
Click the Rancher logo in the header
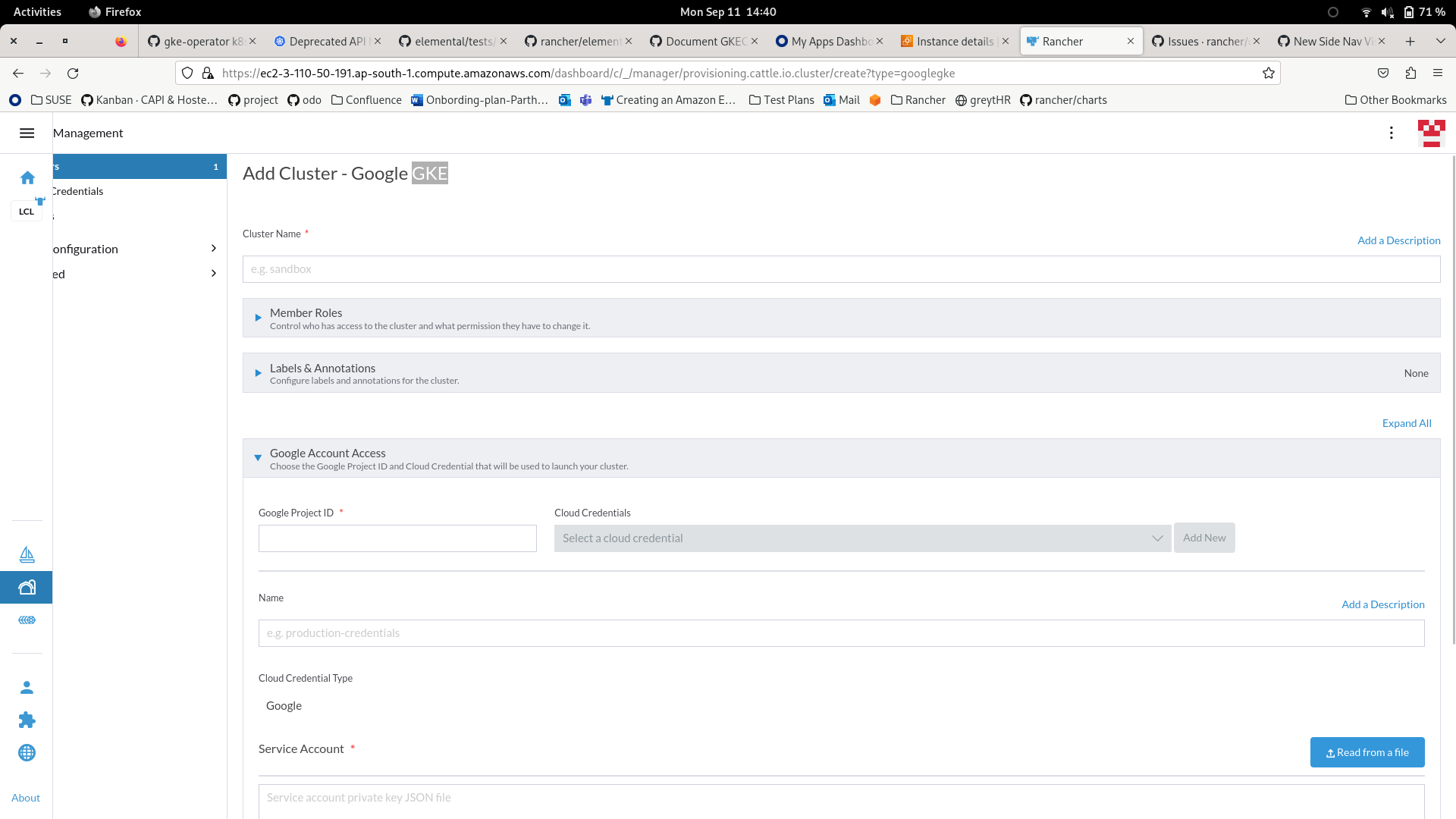click(x=1431, y=133)
